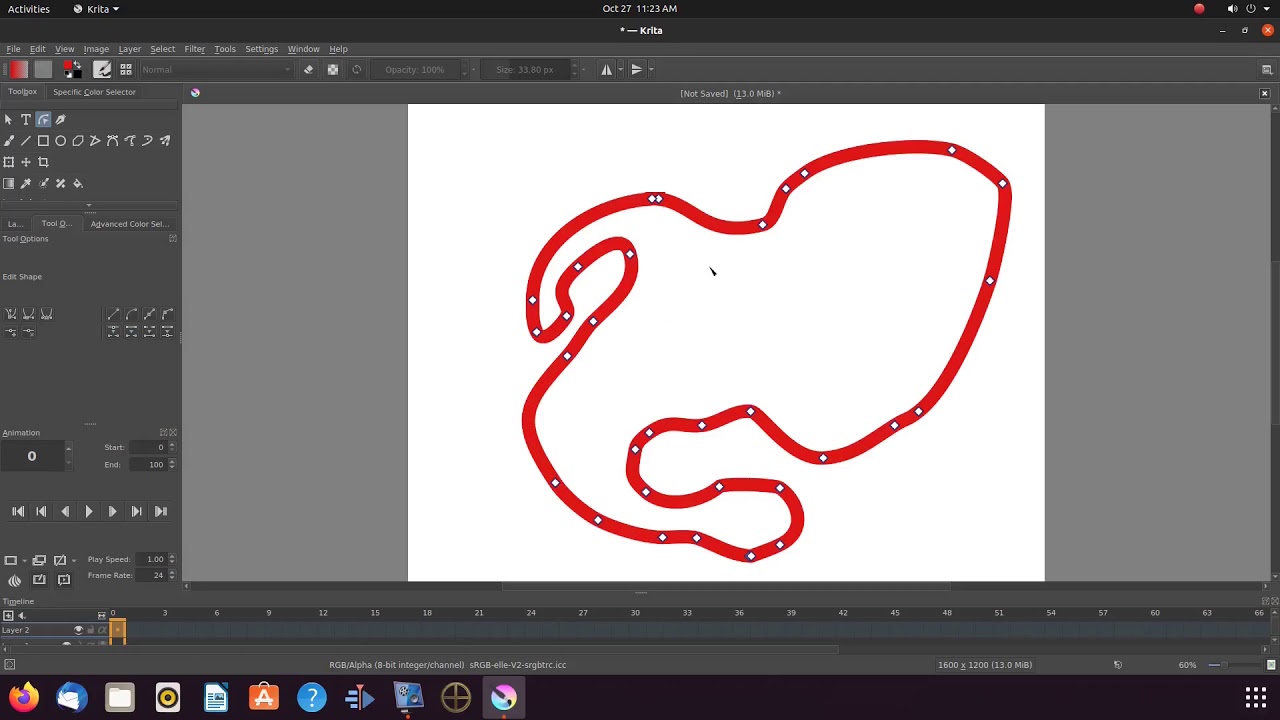Click the Fill Patterns swatch in toolbar

pos(42,69)
